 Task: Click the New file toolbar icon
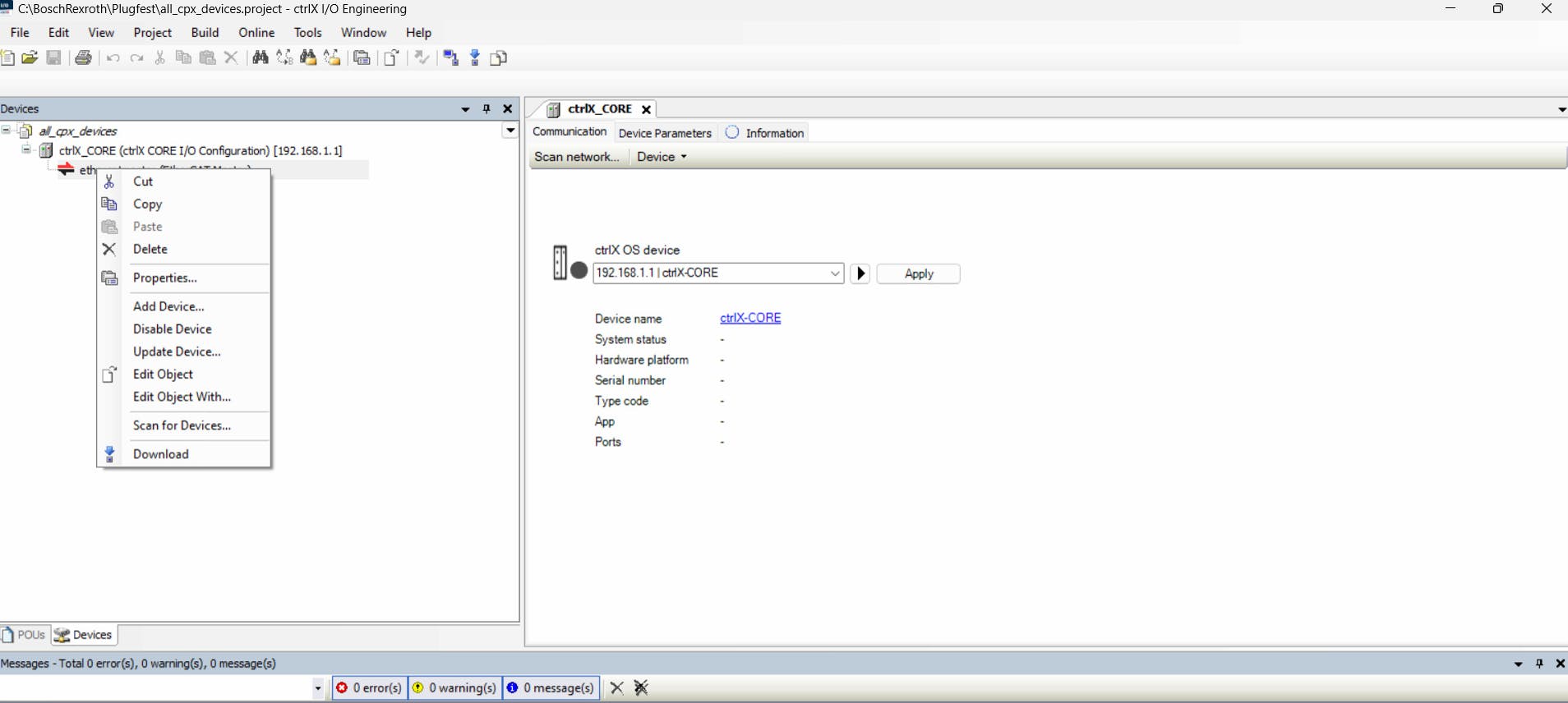[x=7, y=57]
